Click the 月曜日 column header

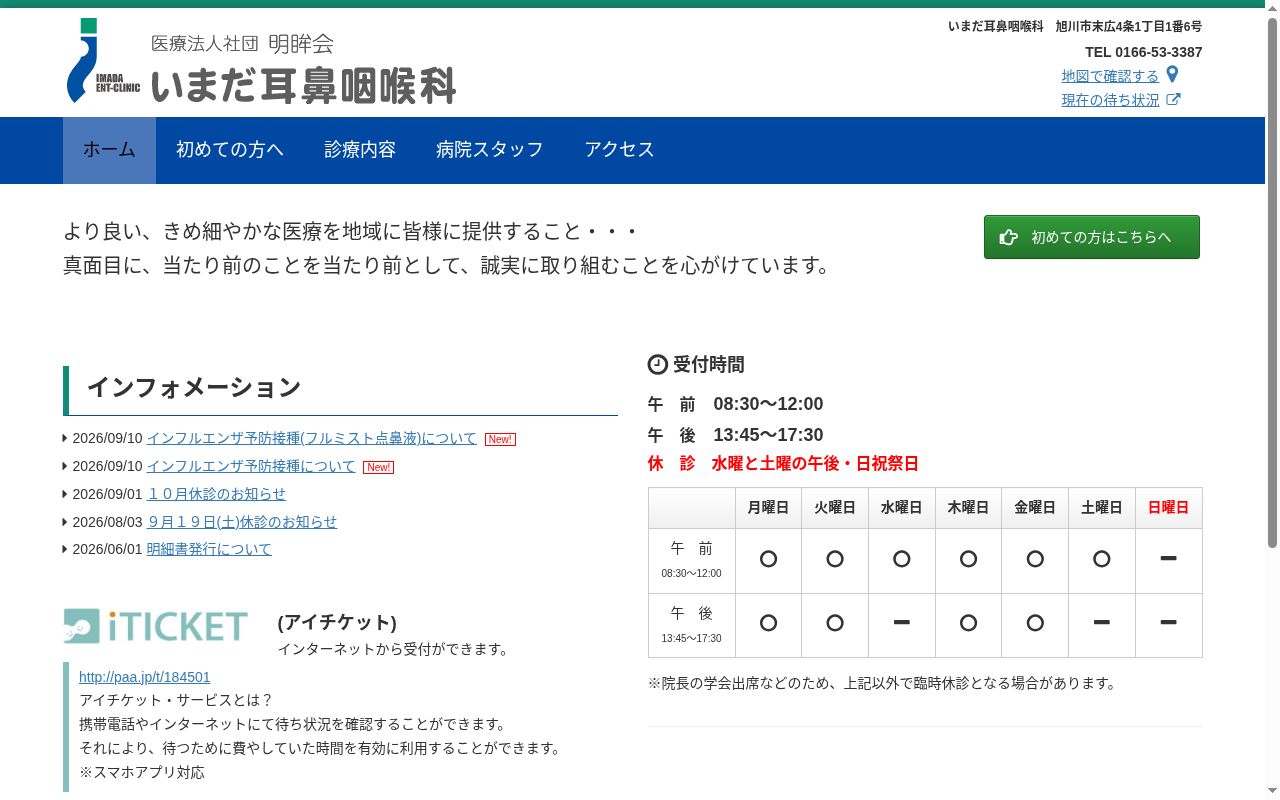point(768,508)
